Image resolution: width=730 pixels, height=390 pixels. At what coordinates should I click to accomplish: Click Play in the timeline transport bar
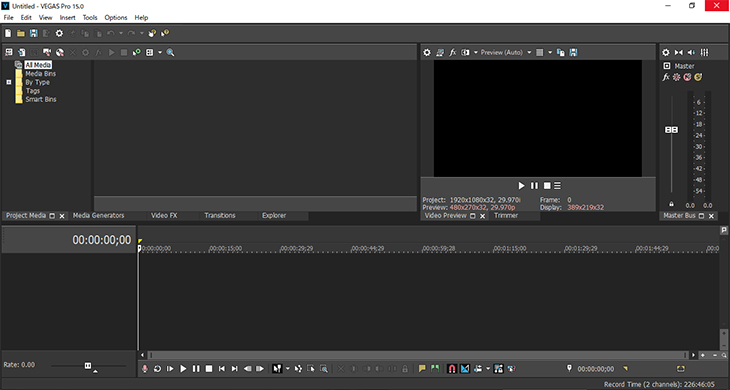tap(183, 369)
